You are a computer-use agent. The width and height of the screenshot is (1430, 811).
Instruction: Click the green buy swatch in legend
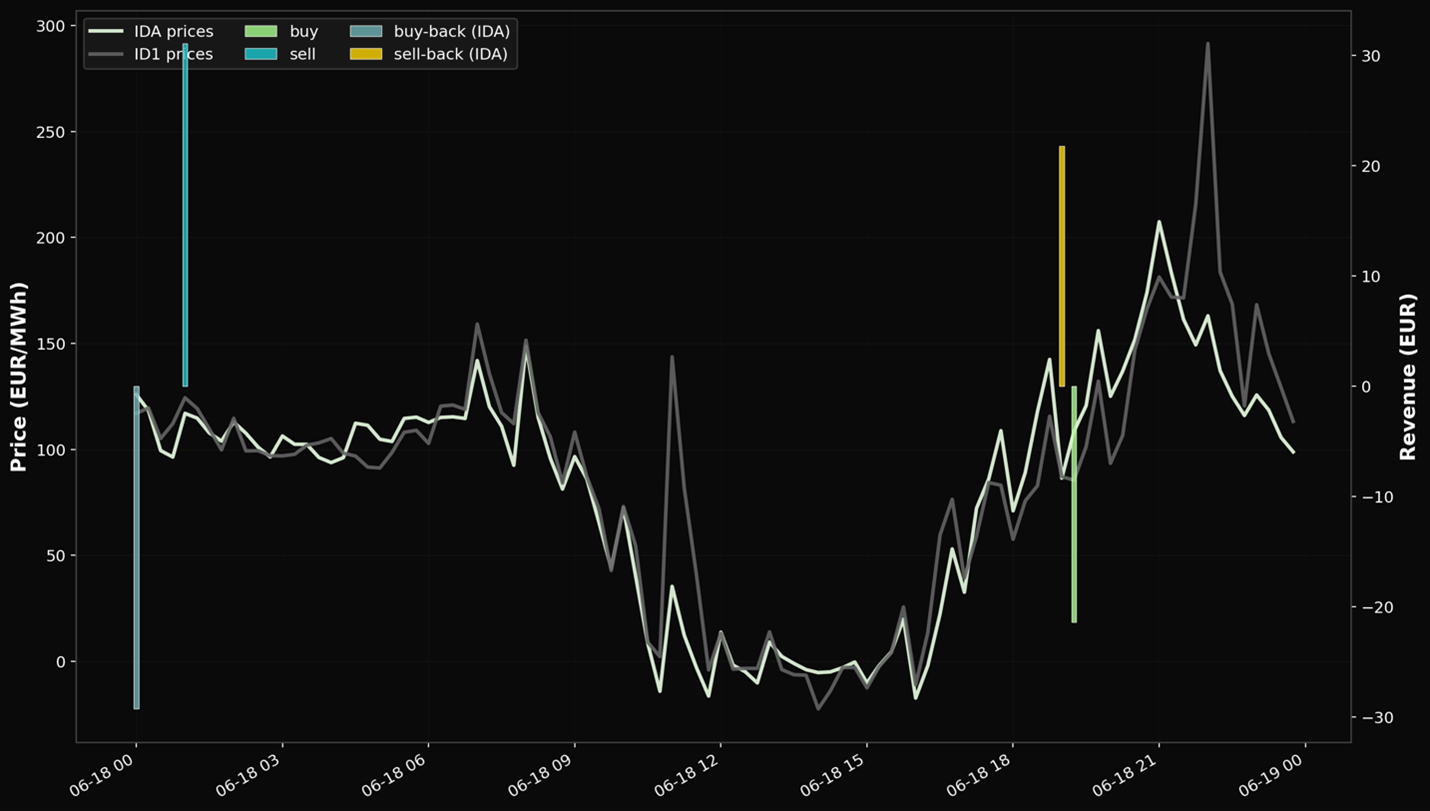260,32
